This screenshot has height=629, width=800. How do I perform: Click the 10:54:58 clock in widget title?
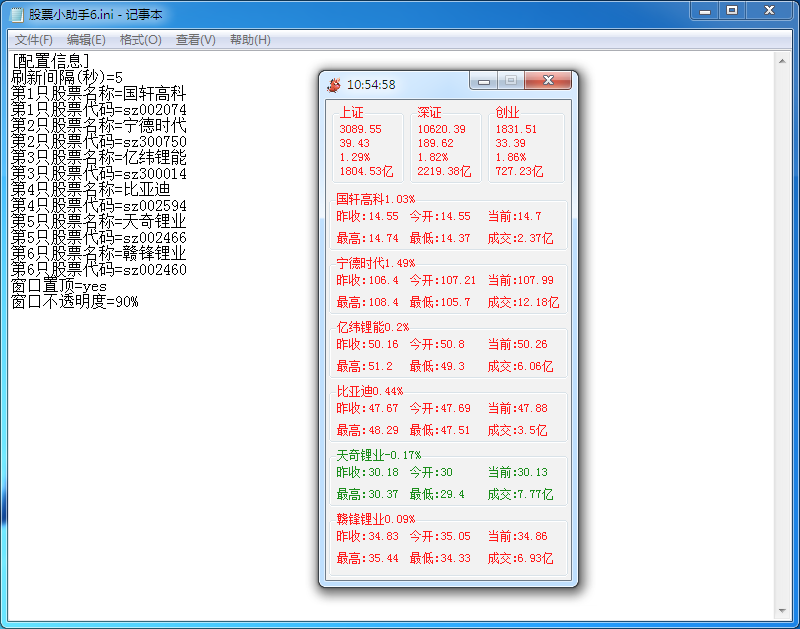(371, 85)
